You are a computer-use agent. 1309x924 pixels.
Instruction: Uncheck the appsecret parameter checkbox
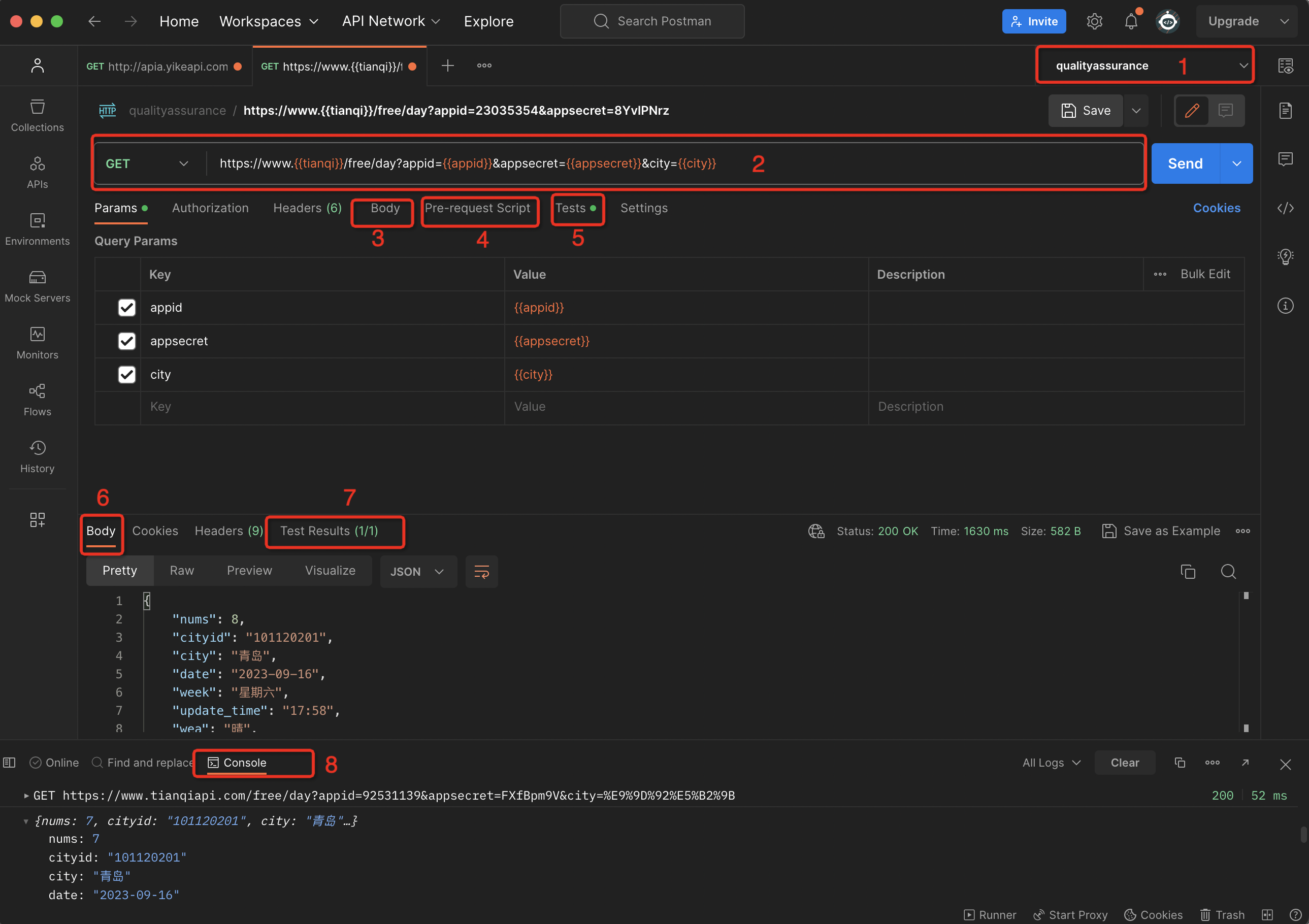tap(126, 341)
